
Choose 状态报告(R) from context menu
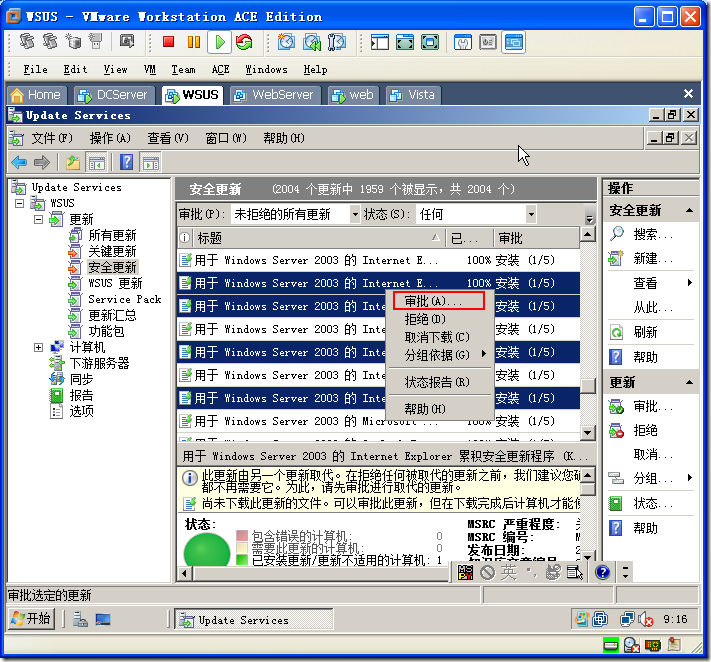[439, 382]
